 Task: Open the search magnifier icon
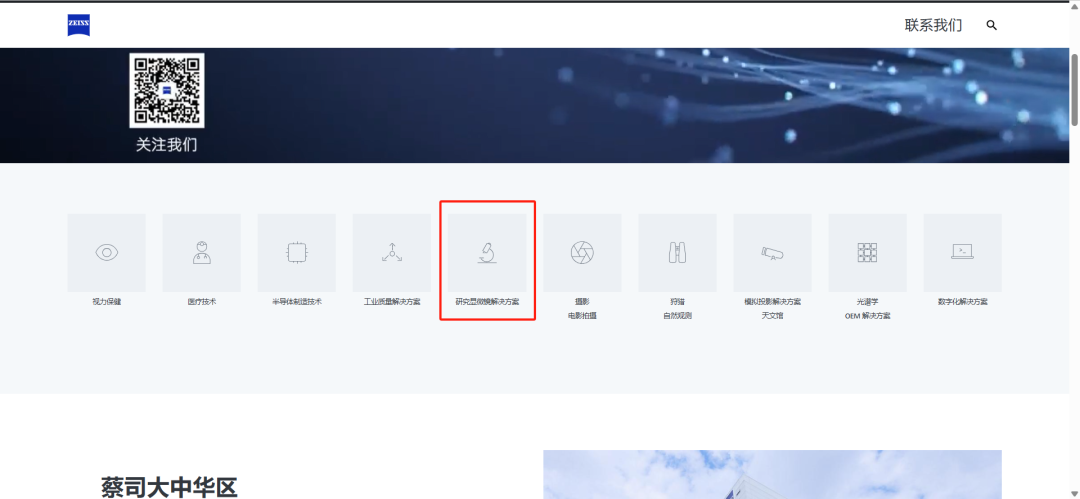tap(991, 26)
